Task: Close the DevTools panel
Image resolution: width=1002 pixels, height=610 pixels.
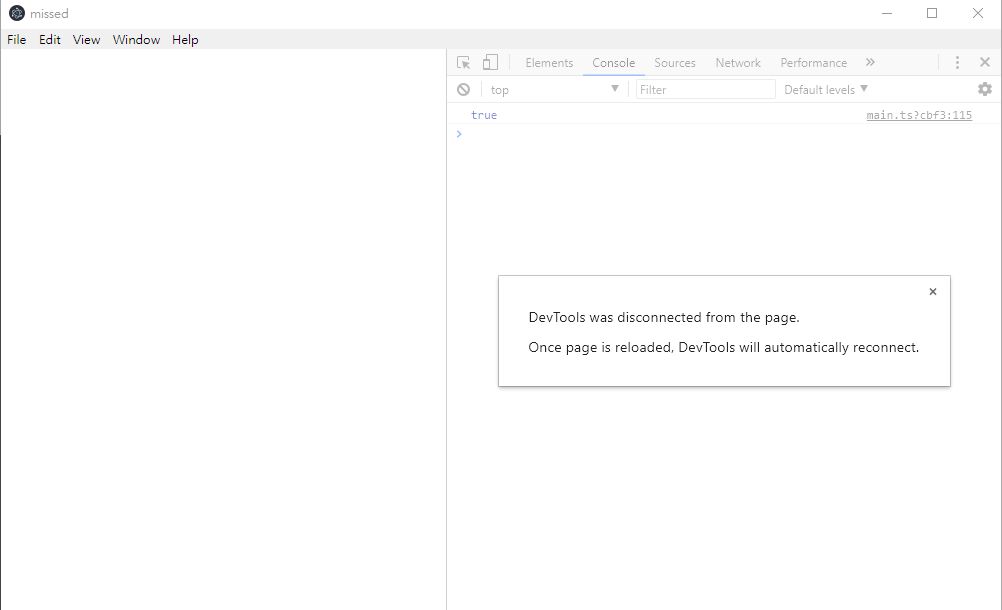Action: point(985,62)
